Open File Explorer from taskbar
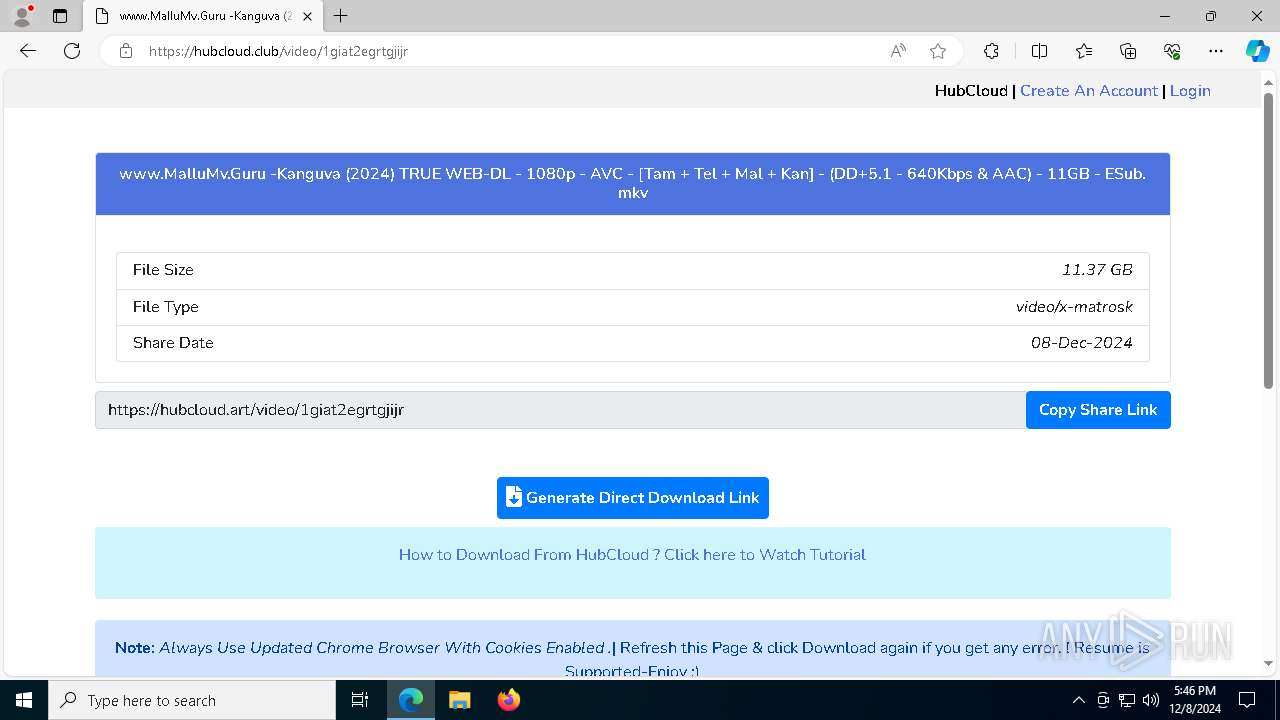 tap(459, 700)
